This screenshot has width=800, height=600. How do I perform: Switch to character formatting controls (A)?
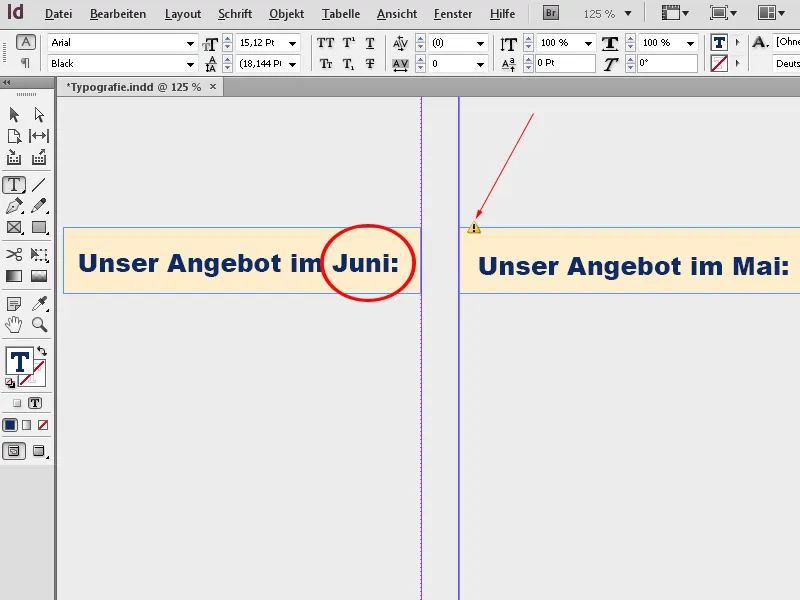(x=26, y=42)
